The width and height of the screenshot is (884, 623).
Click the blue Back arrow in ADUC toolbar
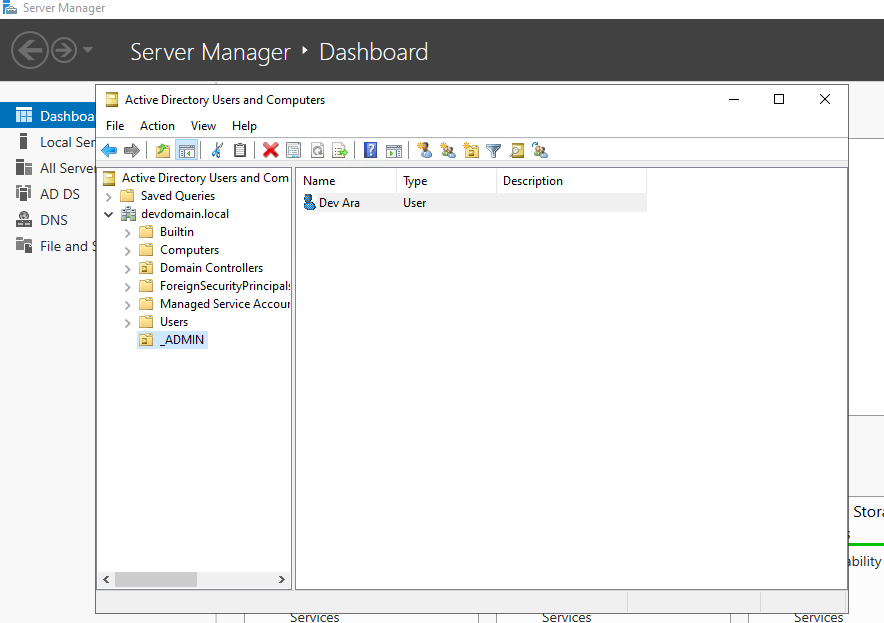click(109, 151)
